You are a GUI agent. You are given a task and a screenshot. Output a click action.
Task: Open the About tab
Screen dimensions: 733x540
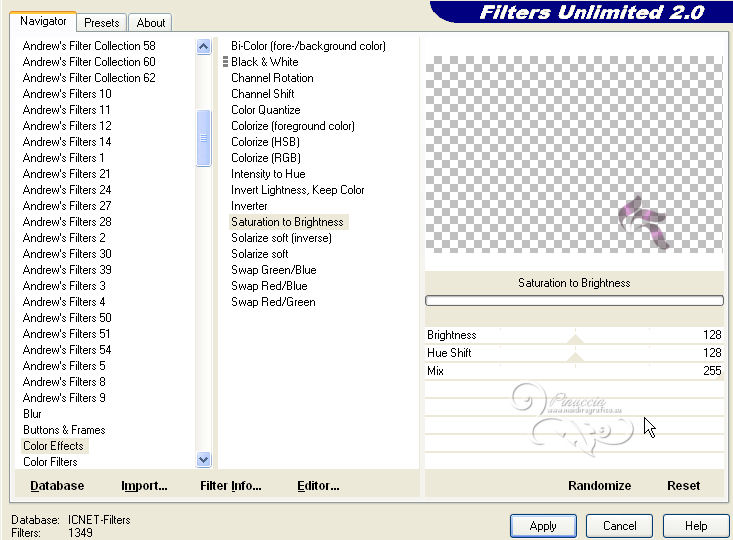[151, 22]
